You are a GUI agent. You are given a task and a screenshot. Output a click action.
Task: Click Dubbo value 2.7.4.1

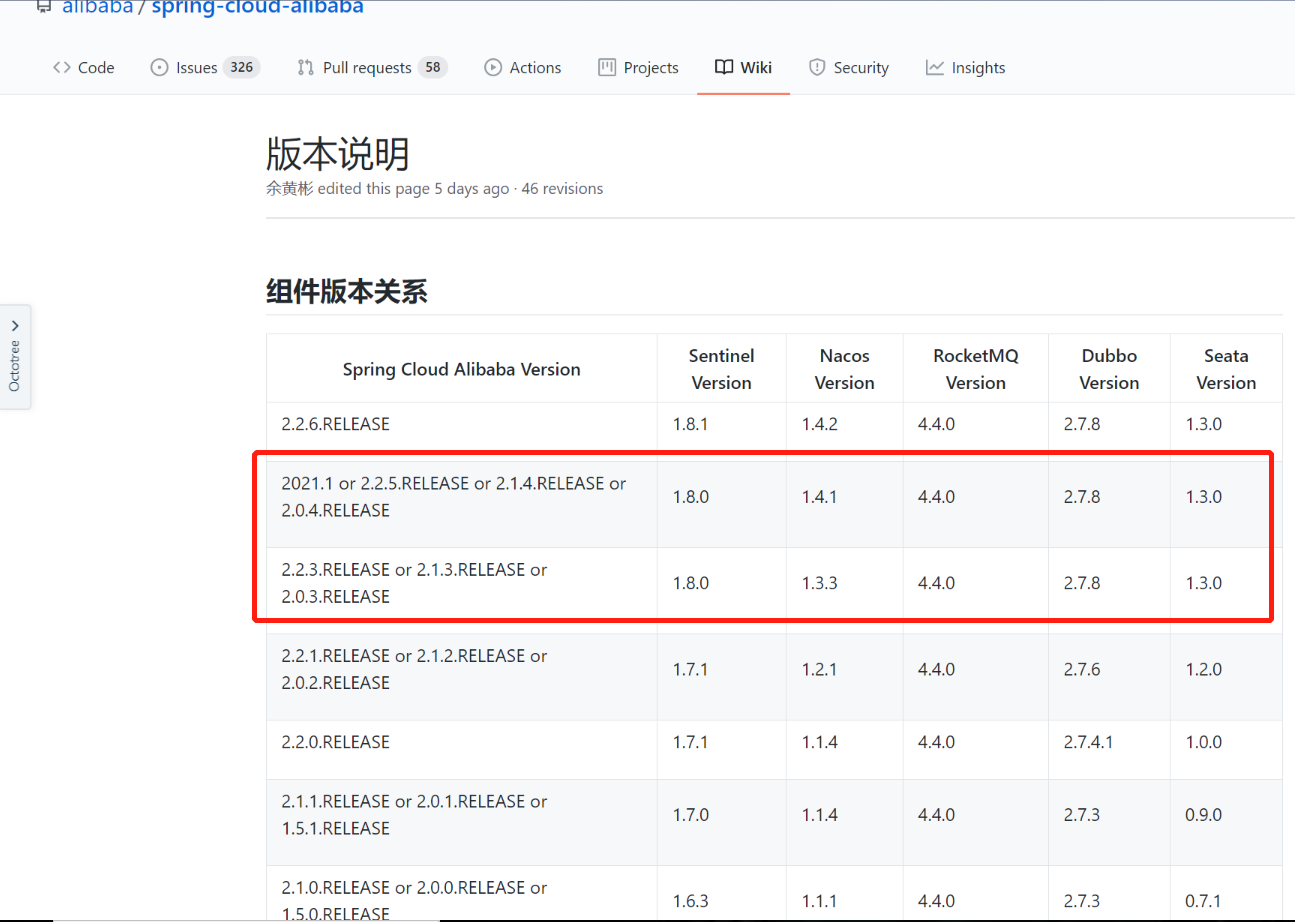click(x=1089, y=742)
